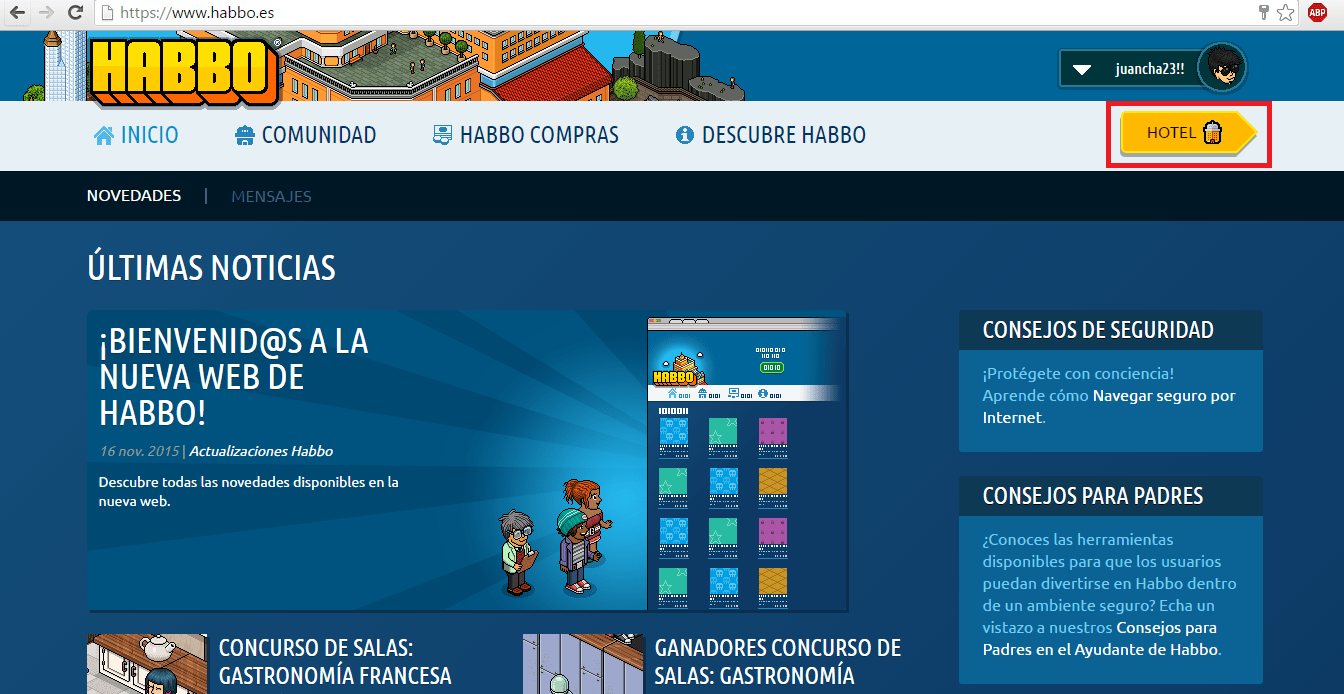The image size is (1344, 694).
Task: Click the juancha23!! avatar picture
Action: [1221, 69]
